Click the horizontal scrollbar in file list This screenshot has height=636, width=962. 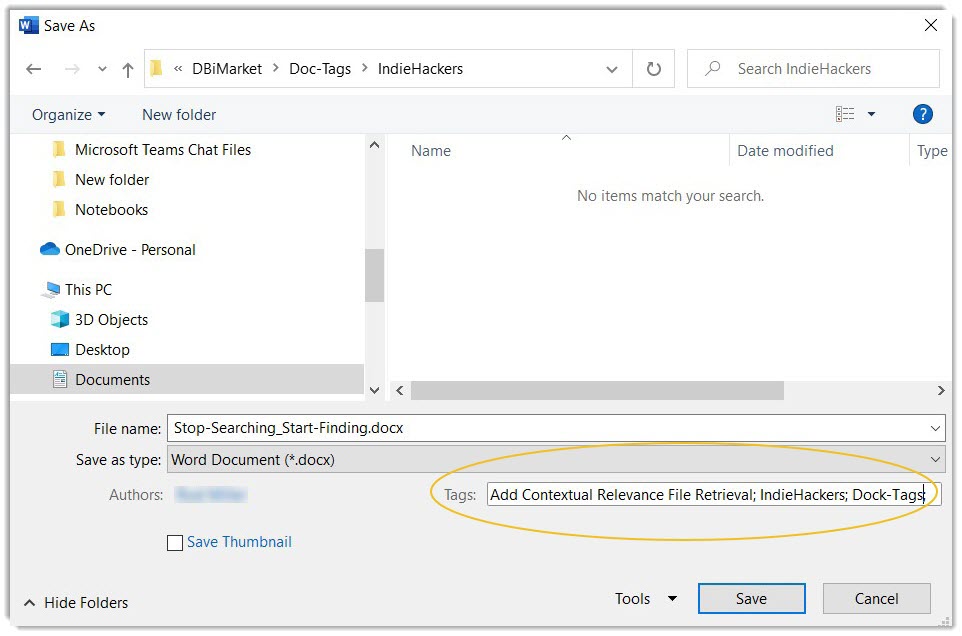596,390
